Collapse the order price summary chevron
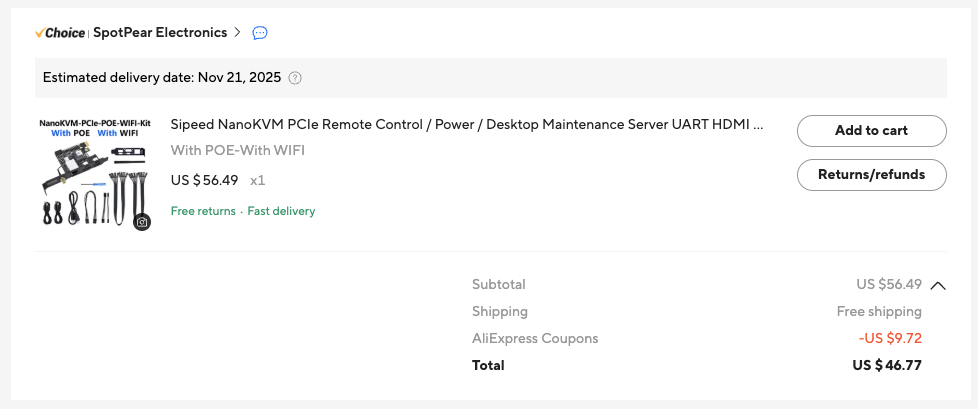The width and height of the screenshot is (978, 409). click(938, 285)
